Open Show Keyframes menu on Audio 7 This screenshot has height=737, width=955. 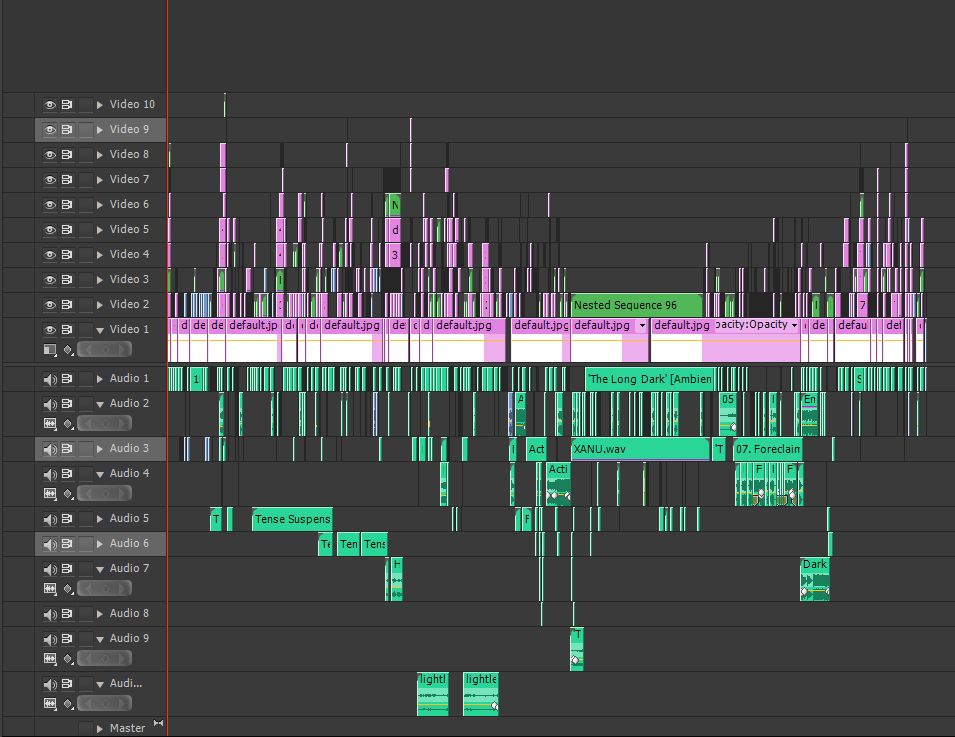coord(68,588)
